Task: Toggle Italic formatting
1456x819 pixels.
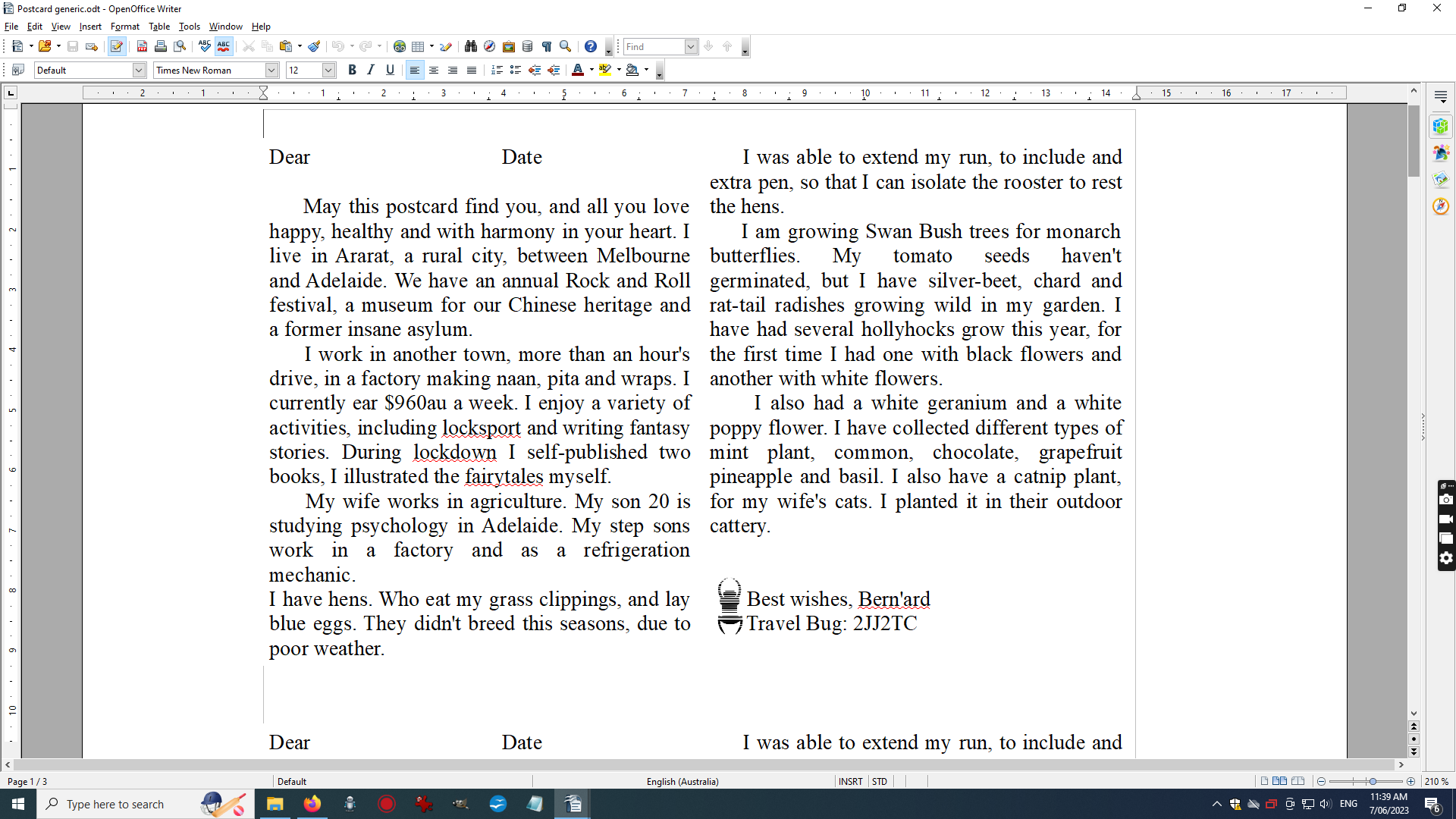Action: coord(371,70)
